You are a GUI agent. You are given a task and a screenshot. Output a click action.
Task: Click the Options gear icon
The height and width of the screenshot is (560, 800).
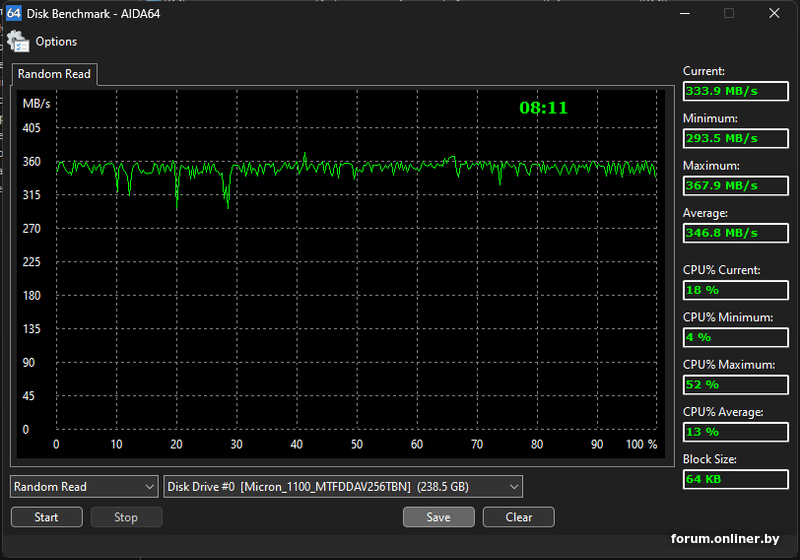pyautogui.click(x=18, y=41)
